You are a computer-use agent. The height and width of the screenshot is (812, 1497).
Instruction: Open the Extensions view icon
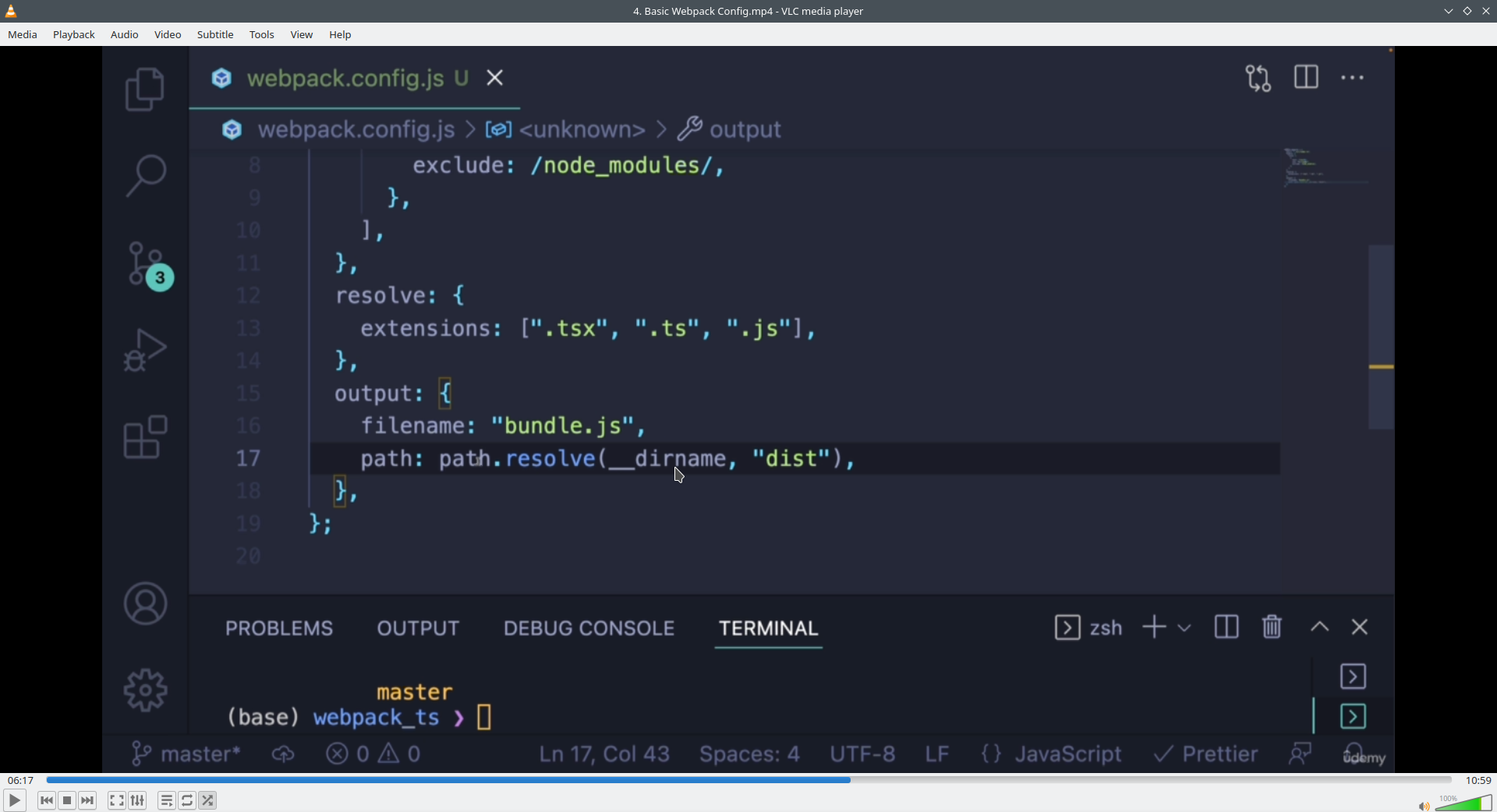(x=145, y=437)
